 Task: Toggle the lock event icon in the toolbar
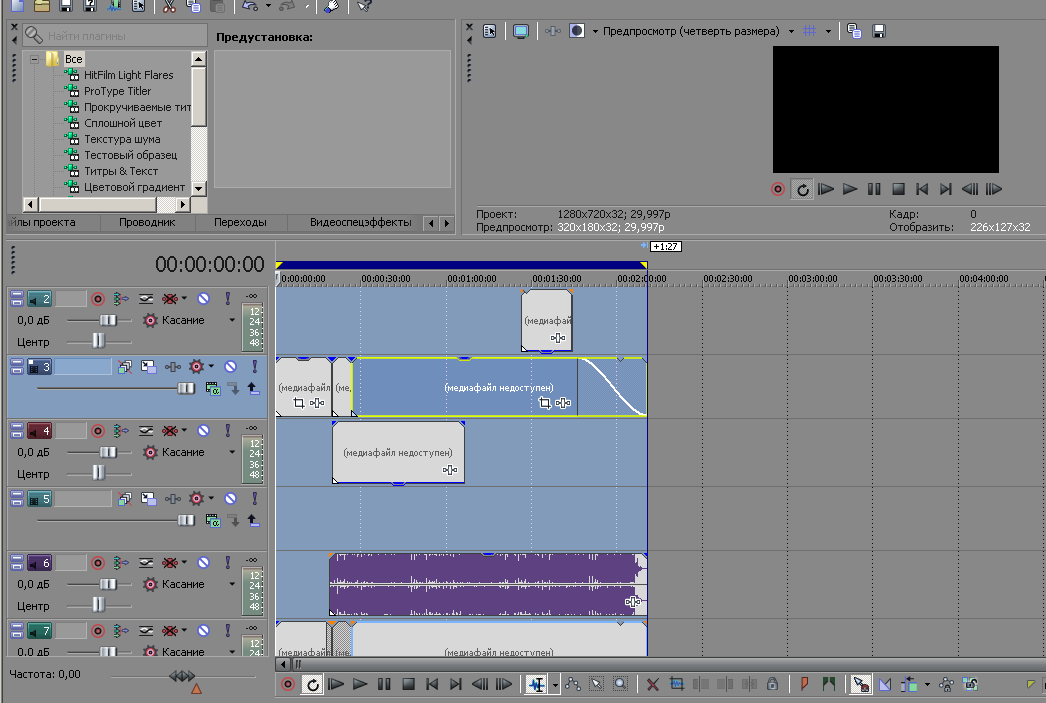pos(771,685)
